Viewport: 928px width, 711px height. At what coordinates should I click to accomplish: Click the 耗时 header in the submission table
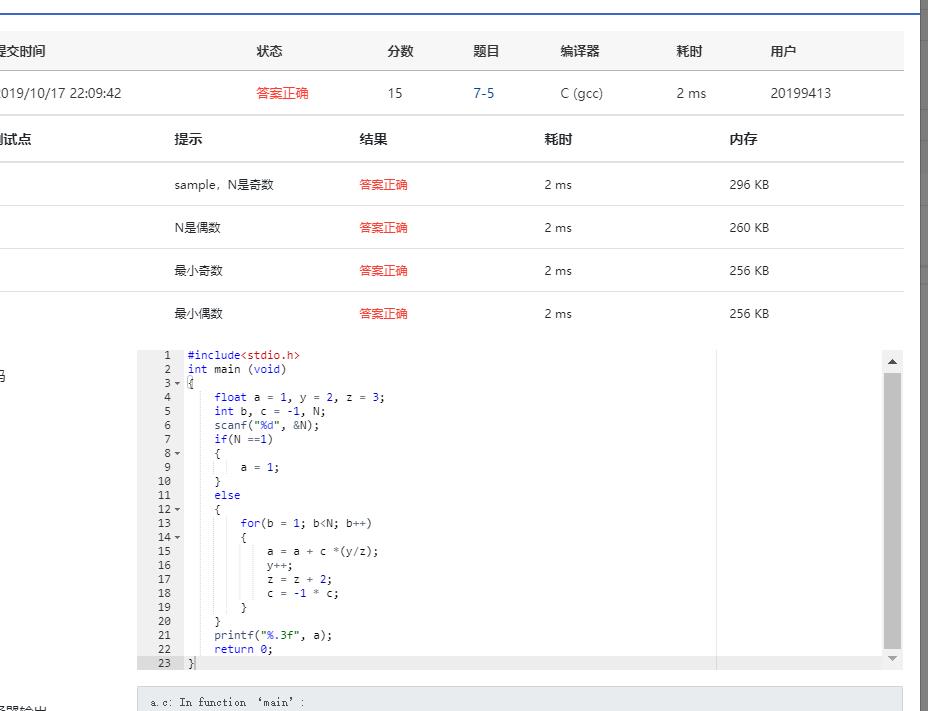(x=689, y=51)
